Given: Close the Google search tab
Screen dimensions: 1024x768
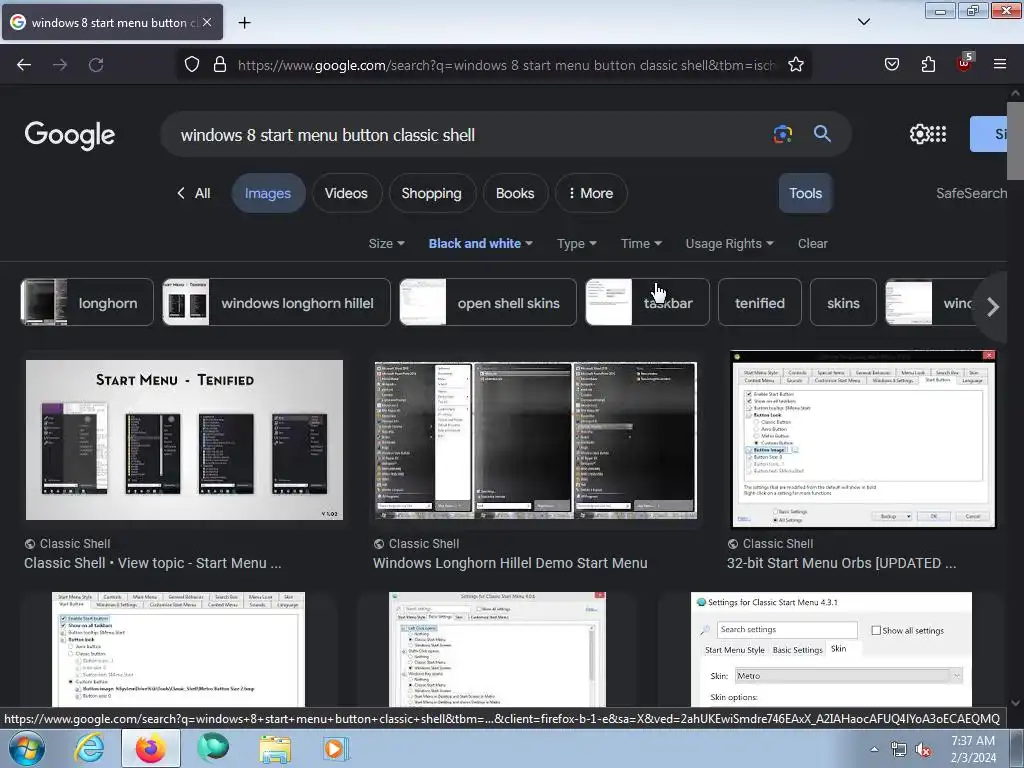Looking at the screenshot, I should tap(207, 22).
